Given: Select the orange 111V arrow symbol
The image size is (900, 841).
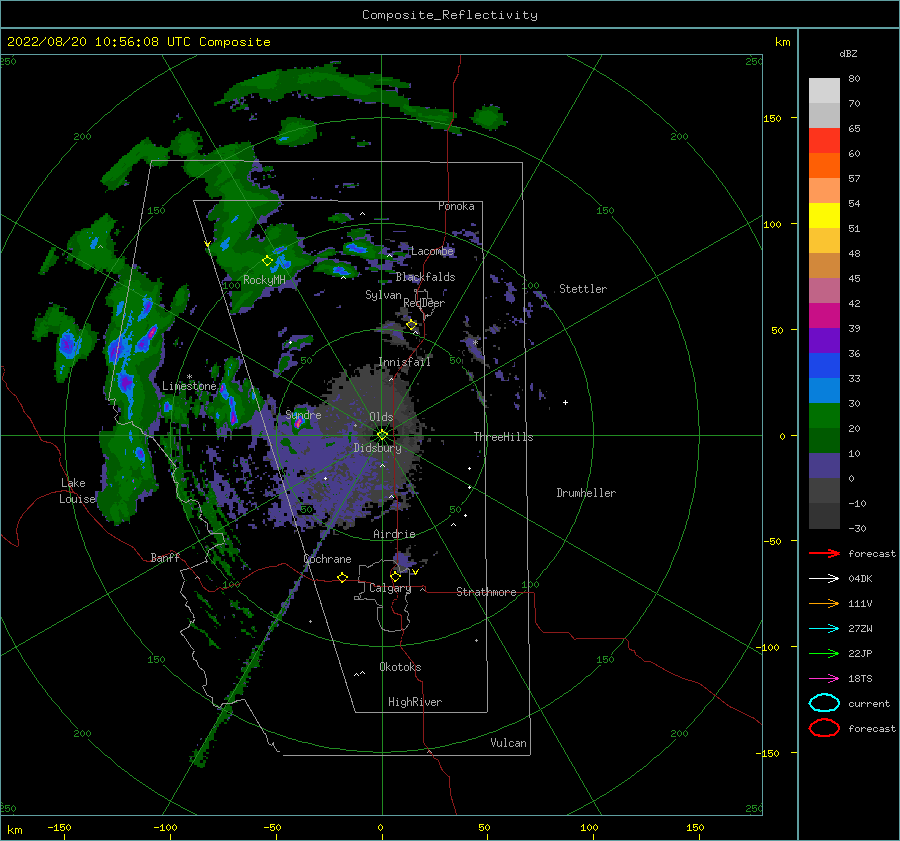Looking at the screenshot, I should point(824,603).
